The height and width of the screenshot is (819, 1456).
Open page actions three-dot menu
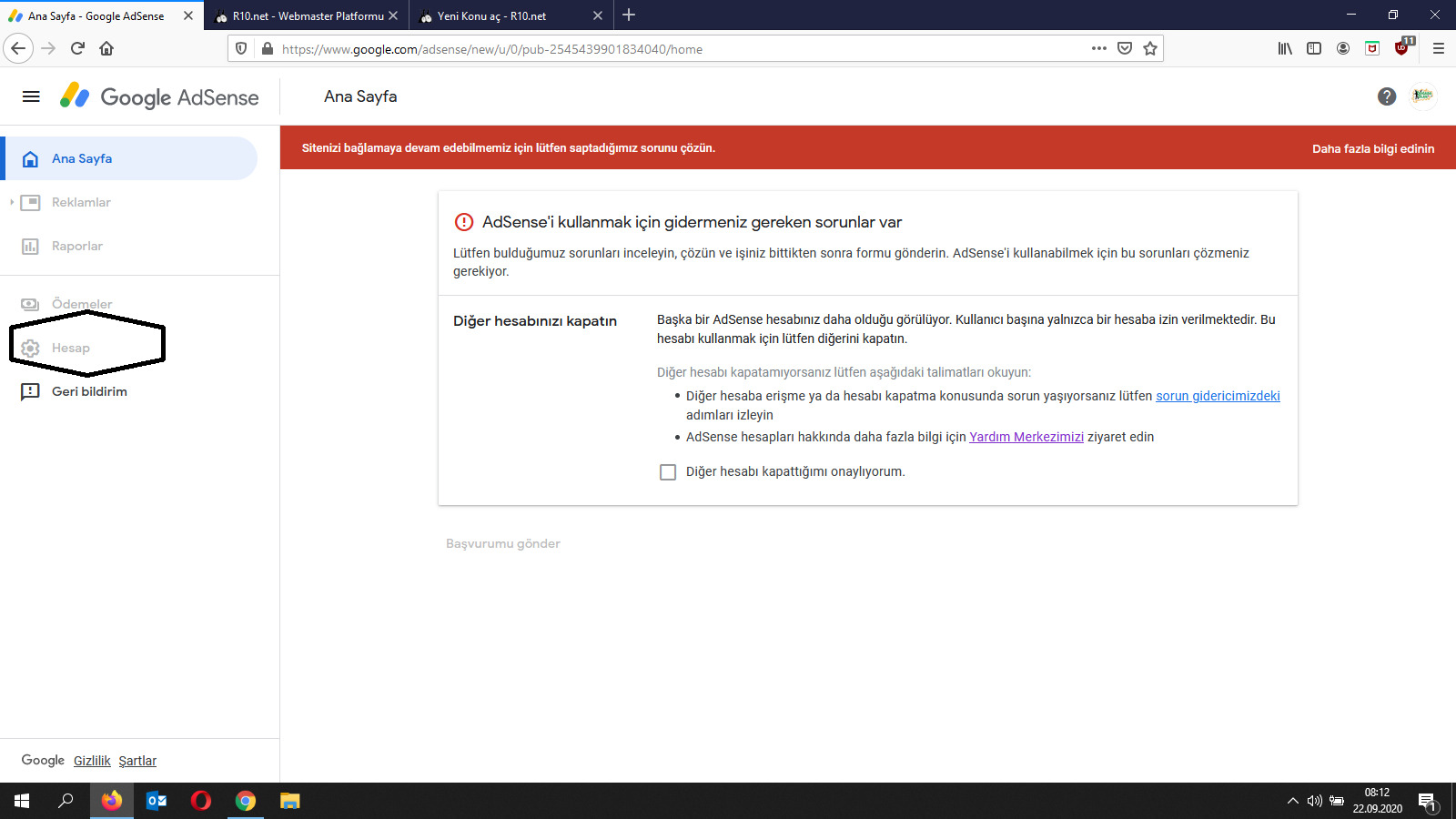pos(1099,48)
